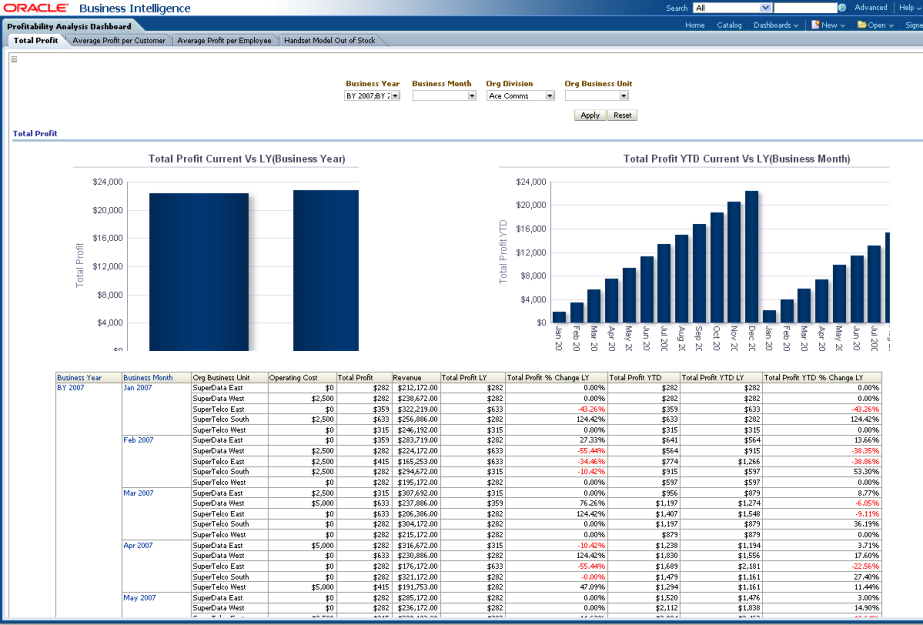This screenshot has height=625, width=923.
Task: Click the red -38.35% YTD change value
Action: (865, 451)
